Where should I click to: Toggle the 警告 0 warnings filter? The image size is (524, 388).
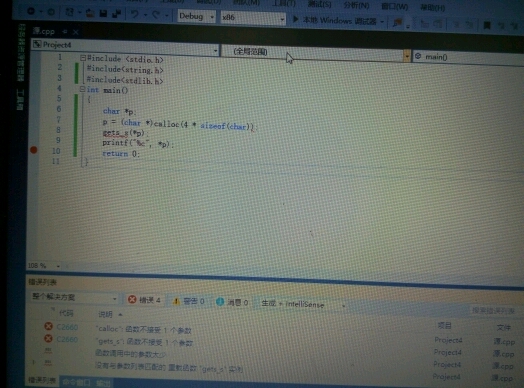(188, 301)
